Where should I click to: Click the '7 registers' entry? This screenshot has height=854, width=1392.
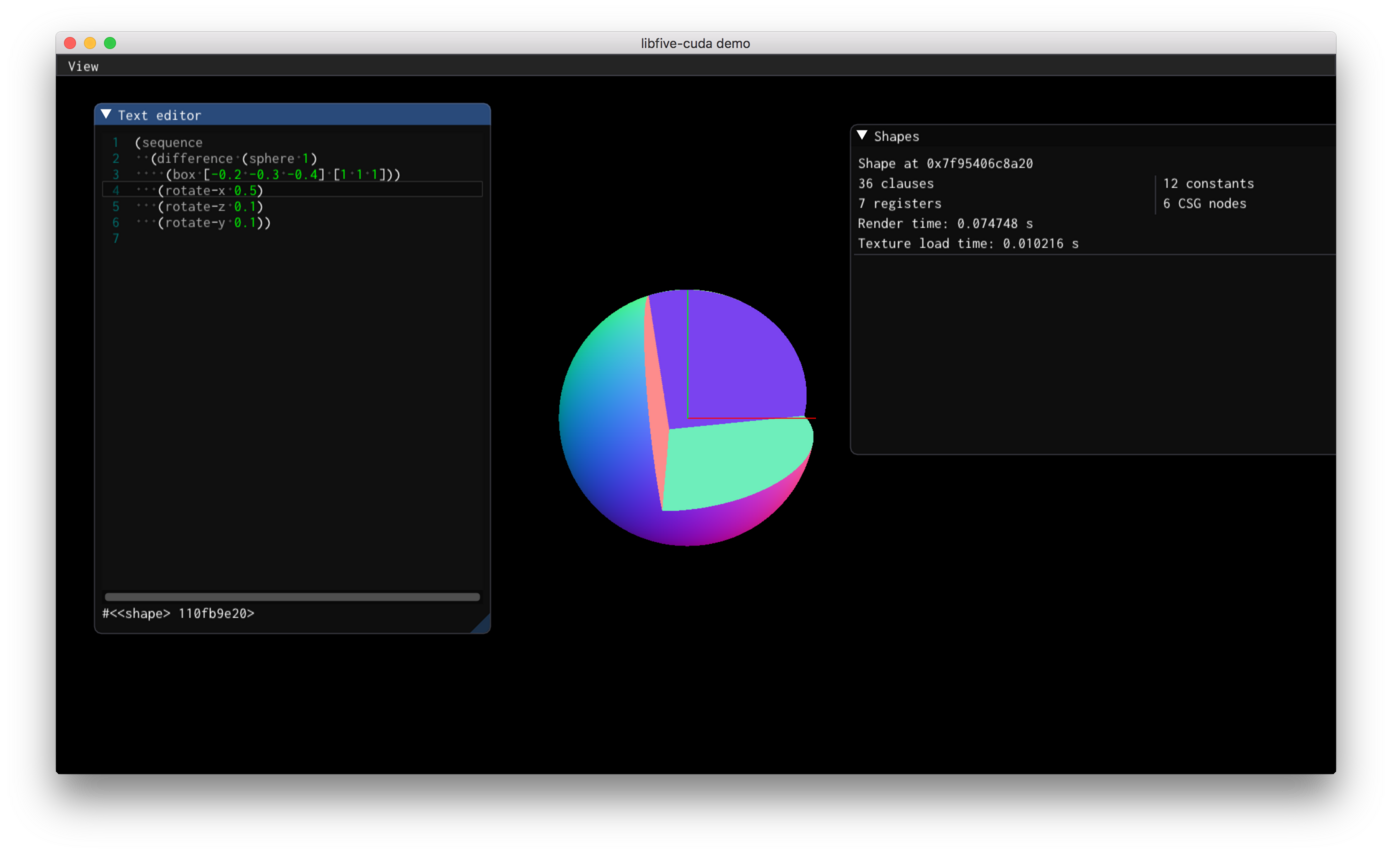click(900, 203)
